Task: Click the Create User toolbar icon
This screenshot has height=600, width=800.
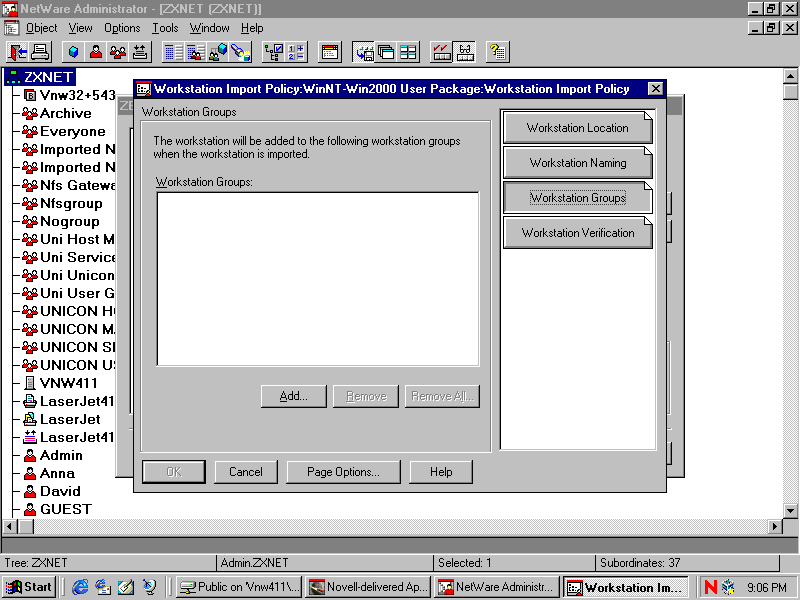Action: [95, 52]
